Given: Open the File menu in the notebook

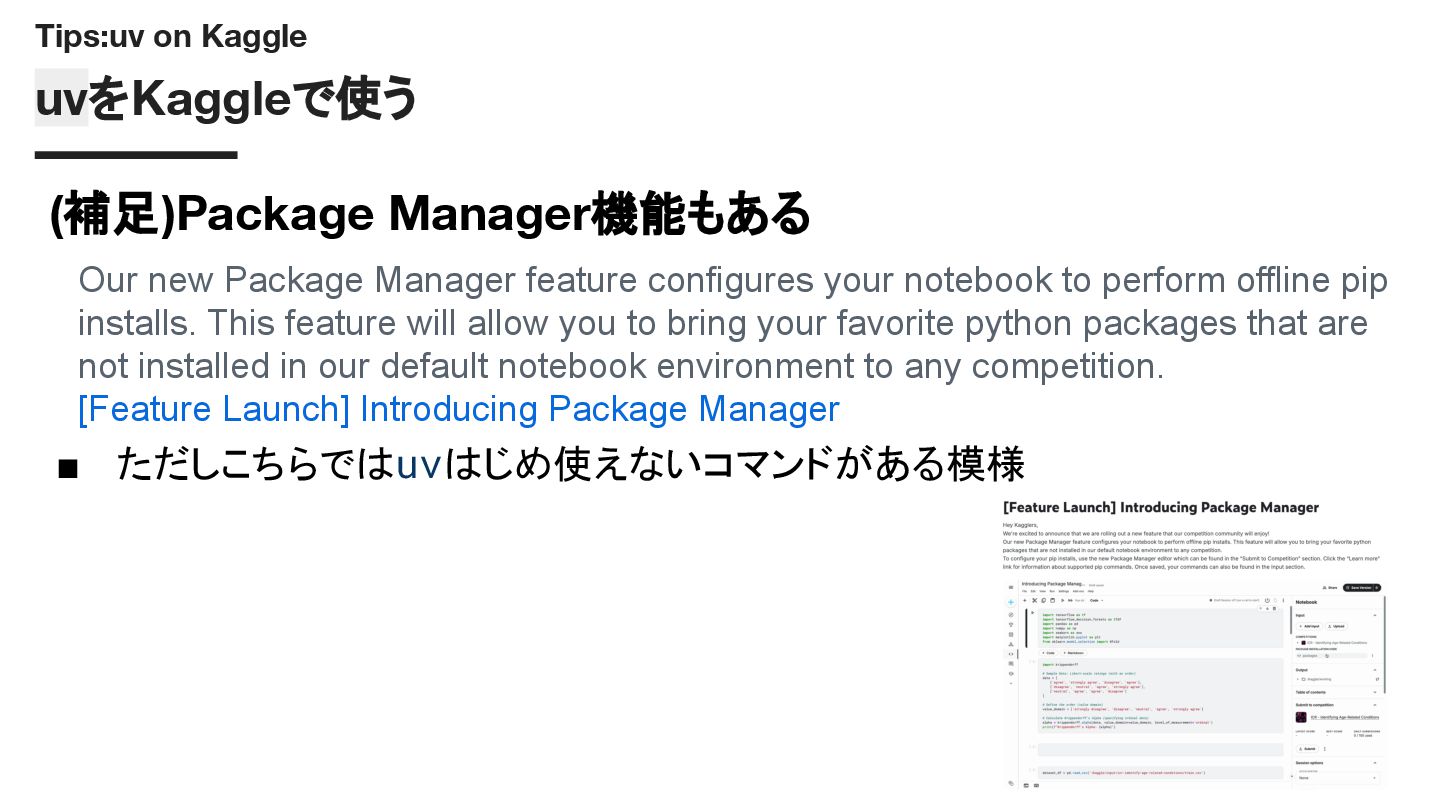Looking at the screenshot, I should click(x=1023, y=591).
